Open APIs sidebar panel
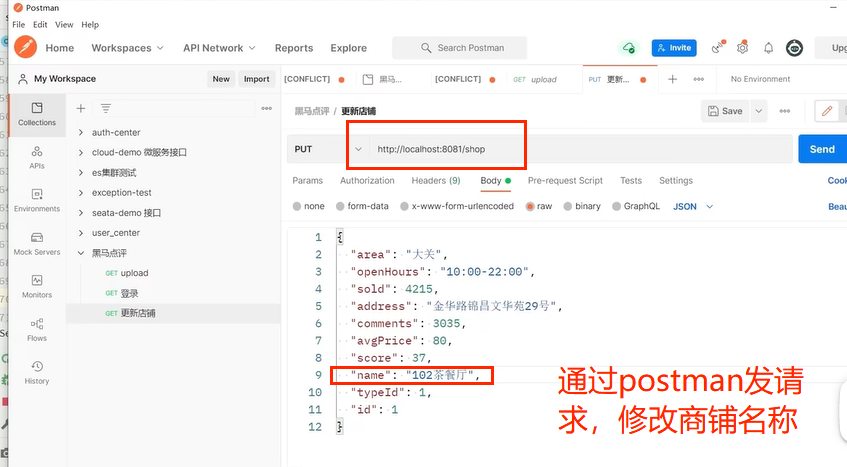 point(37,157)
